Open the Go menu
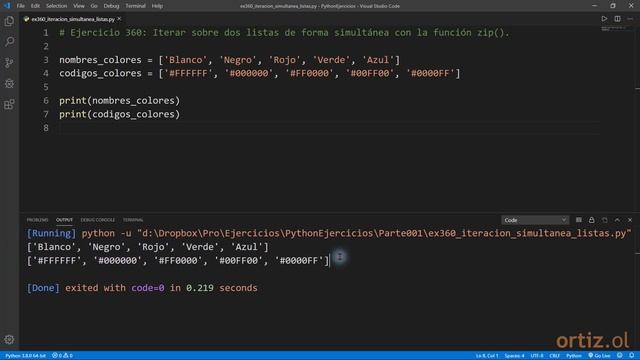 tap(94, 6)
